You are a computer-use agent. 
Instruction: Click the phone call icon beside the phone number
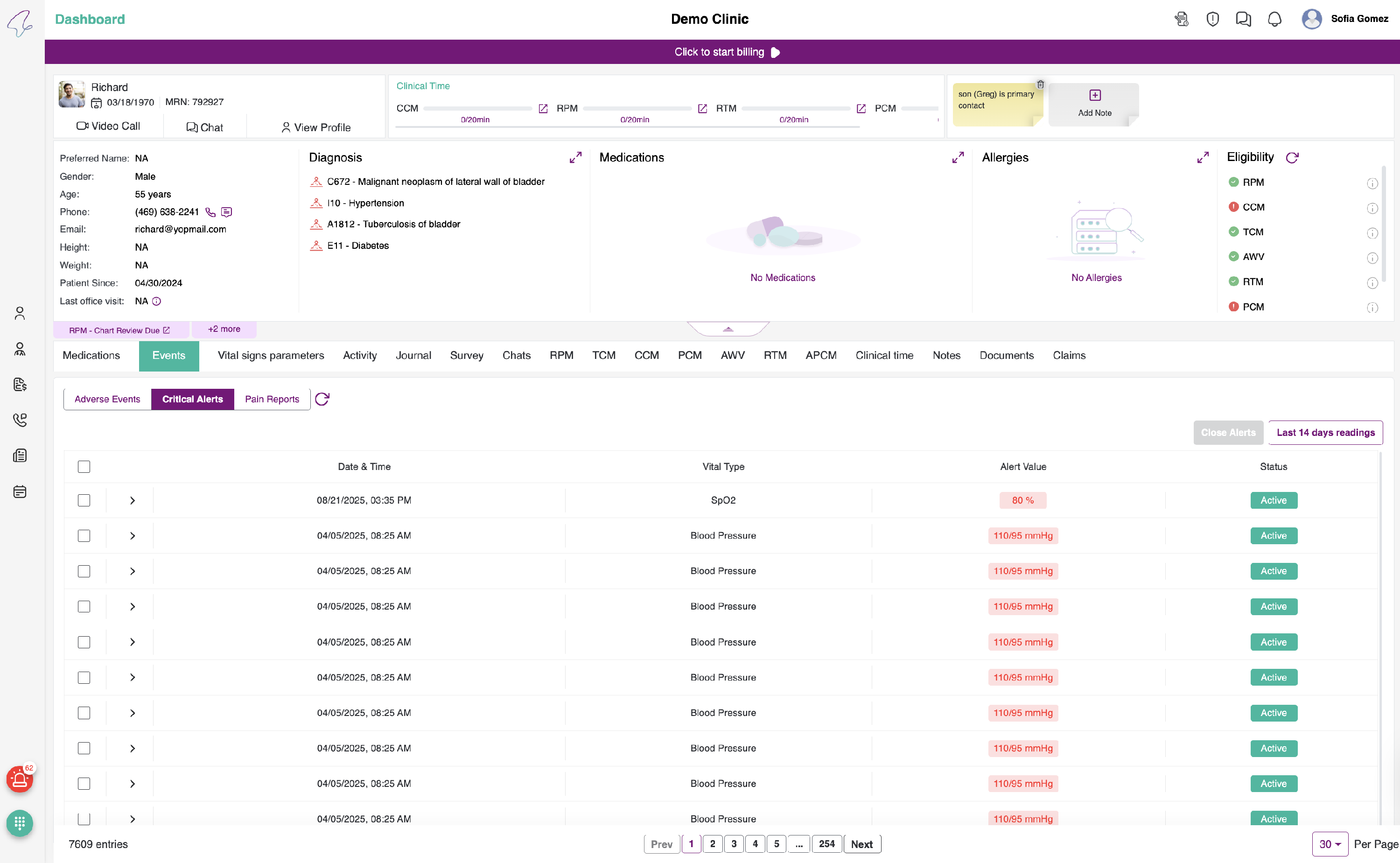point(210,212)
